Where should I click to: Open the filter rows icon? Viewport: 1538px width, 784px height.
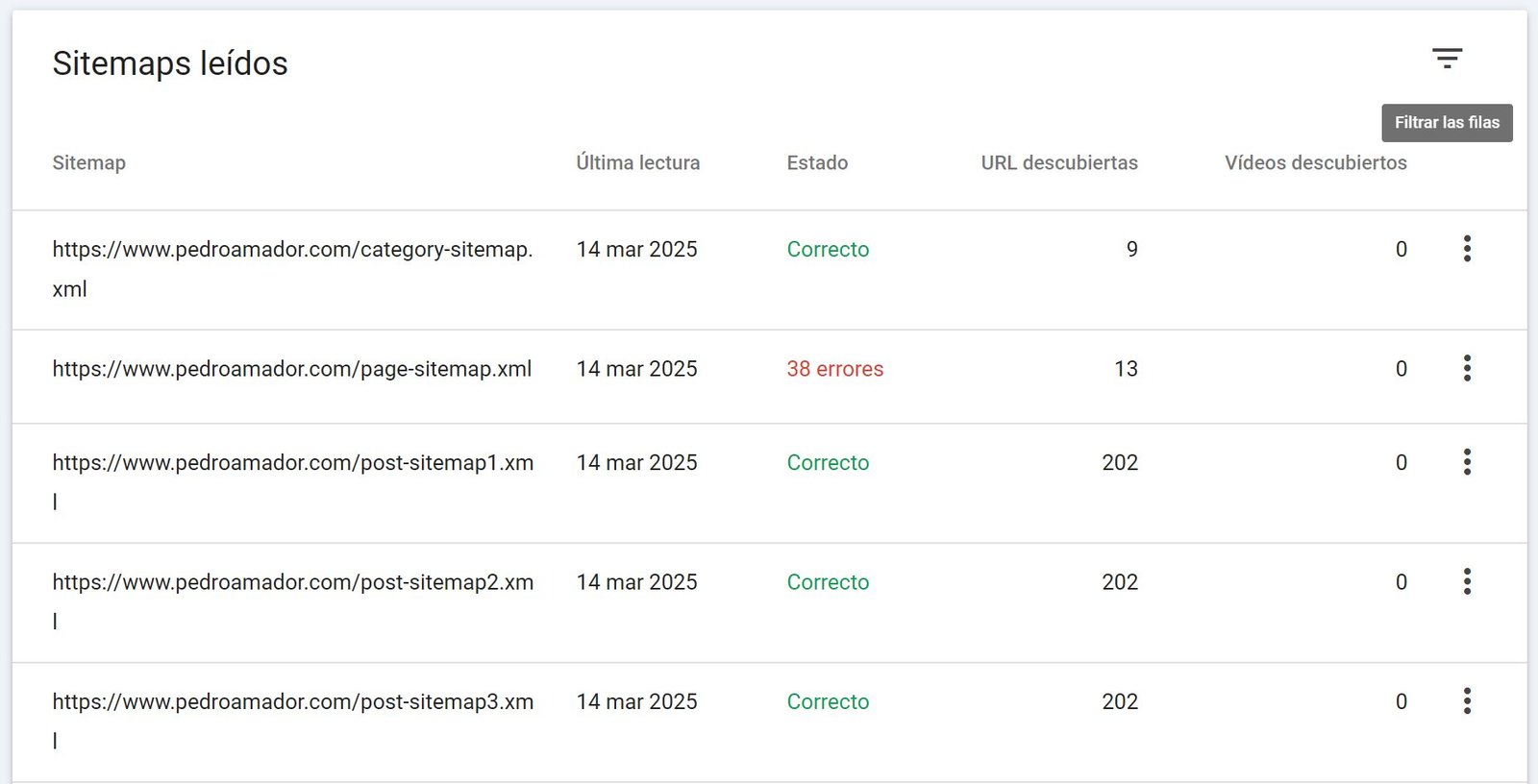1447,59
